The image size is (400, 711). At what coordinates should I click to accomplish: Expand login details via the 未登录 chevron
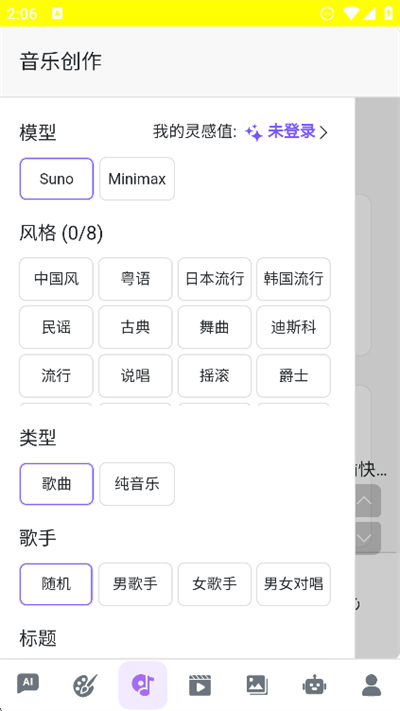(x=323, y=132)
